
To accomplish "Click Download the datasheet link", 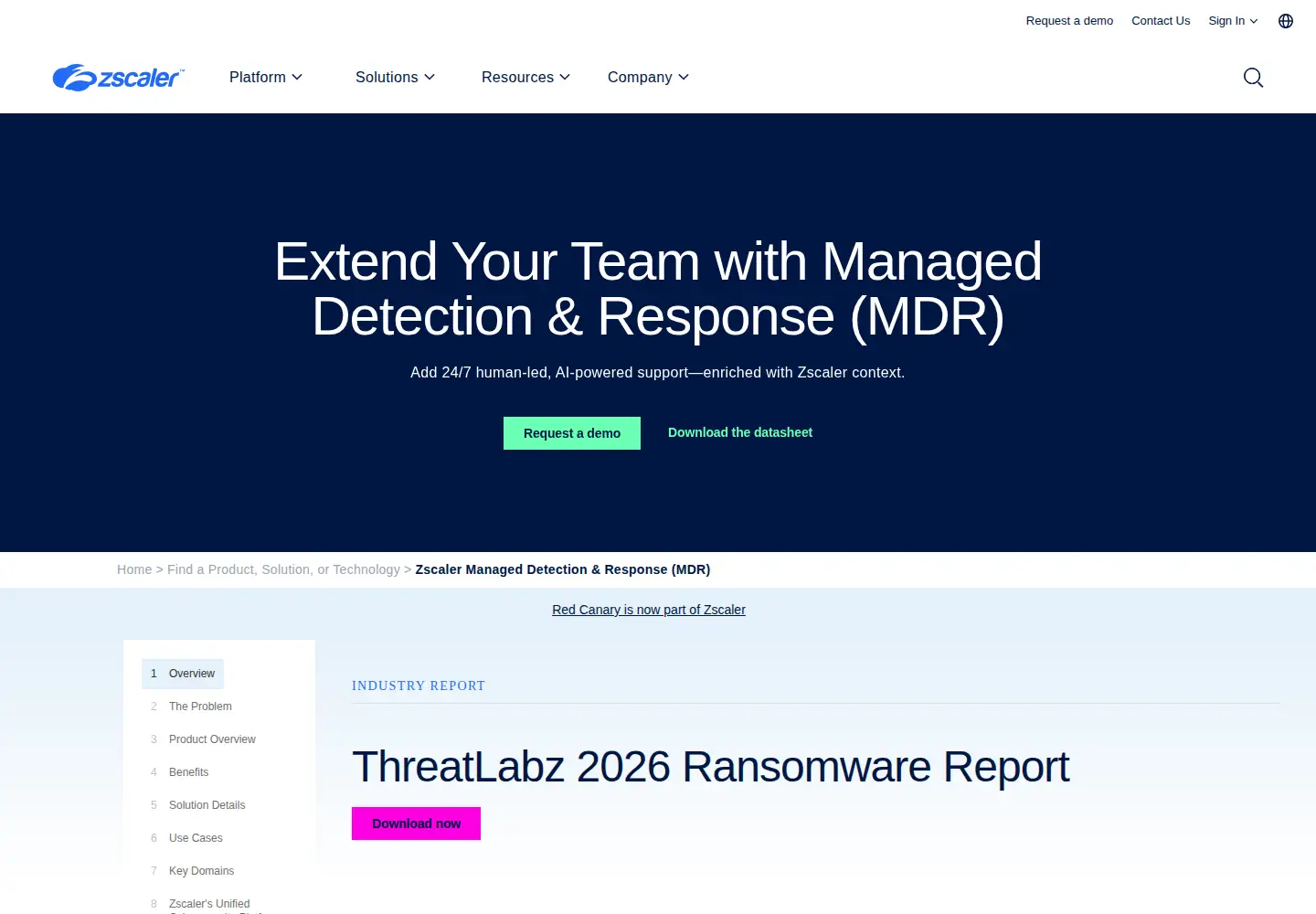I will [740, 432].
